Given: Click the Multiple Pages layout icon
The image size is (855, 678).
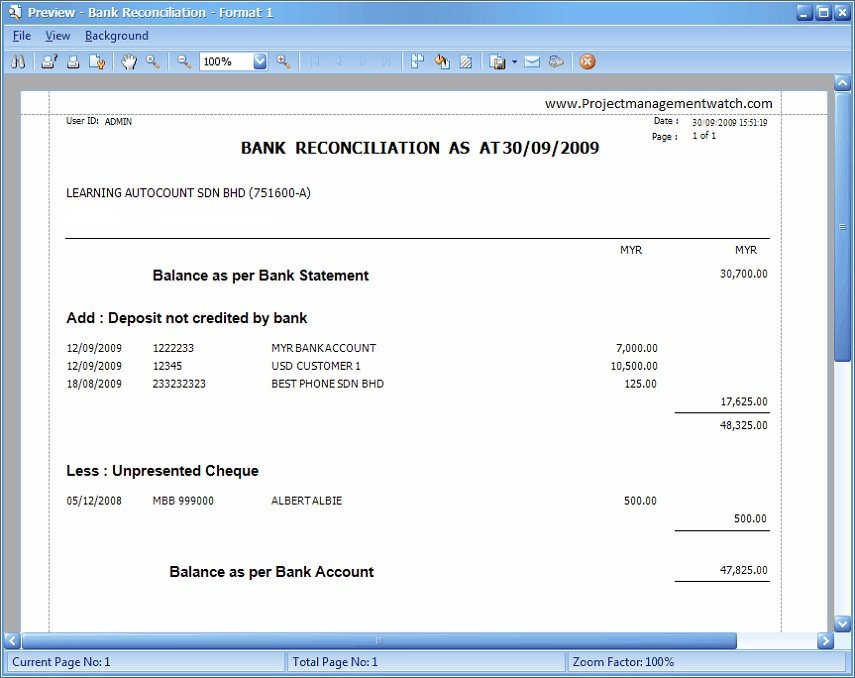Looking at the screenshot, I should point(417,62).
